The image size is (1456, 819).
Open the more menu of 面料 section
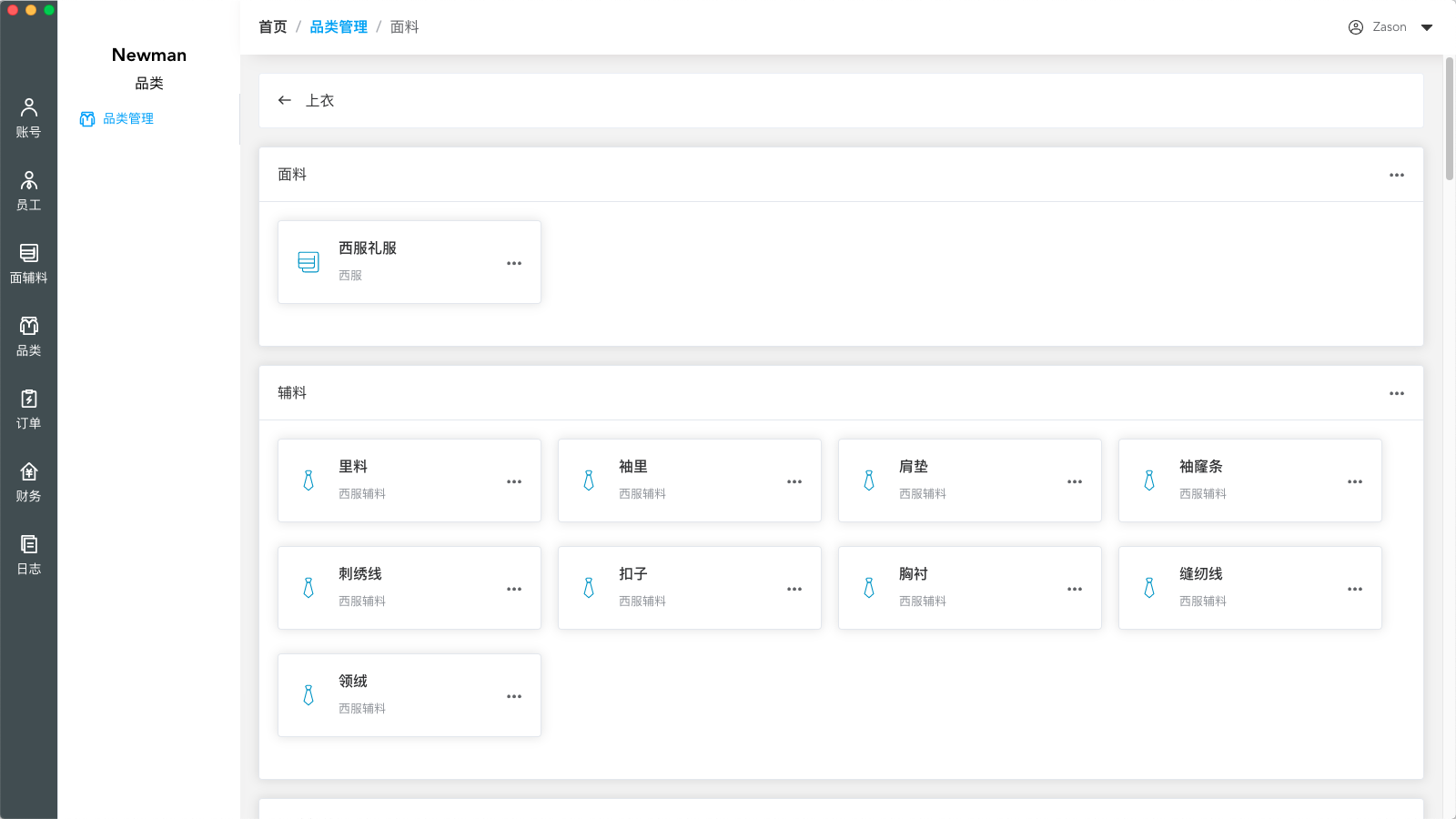[1397, 175]
